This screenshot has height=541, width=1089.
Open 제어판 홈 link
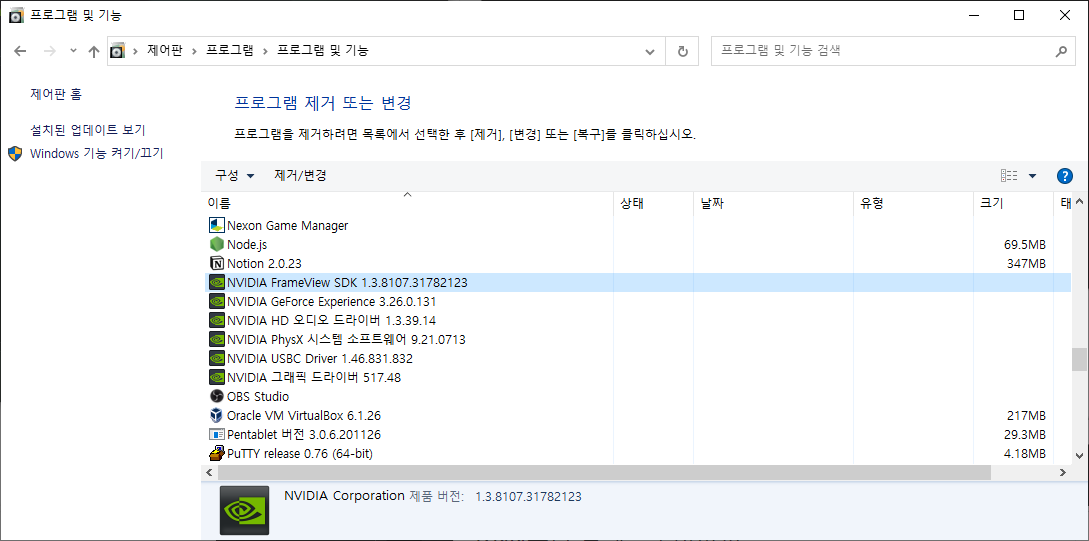pos(56,94)
